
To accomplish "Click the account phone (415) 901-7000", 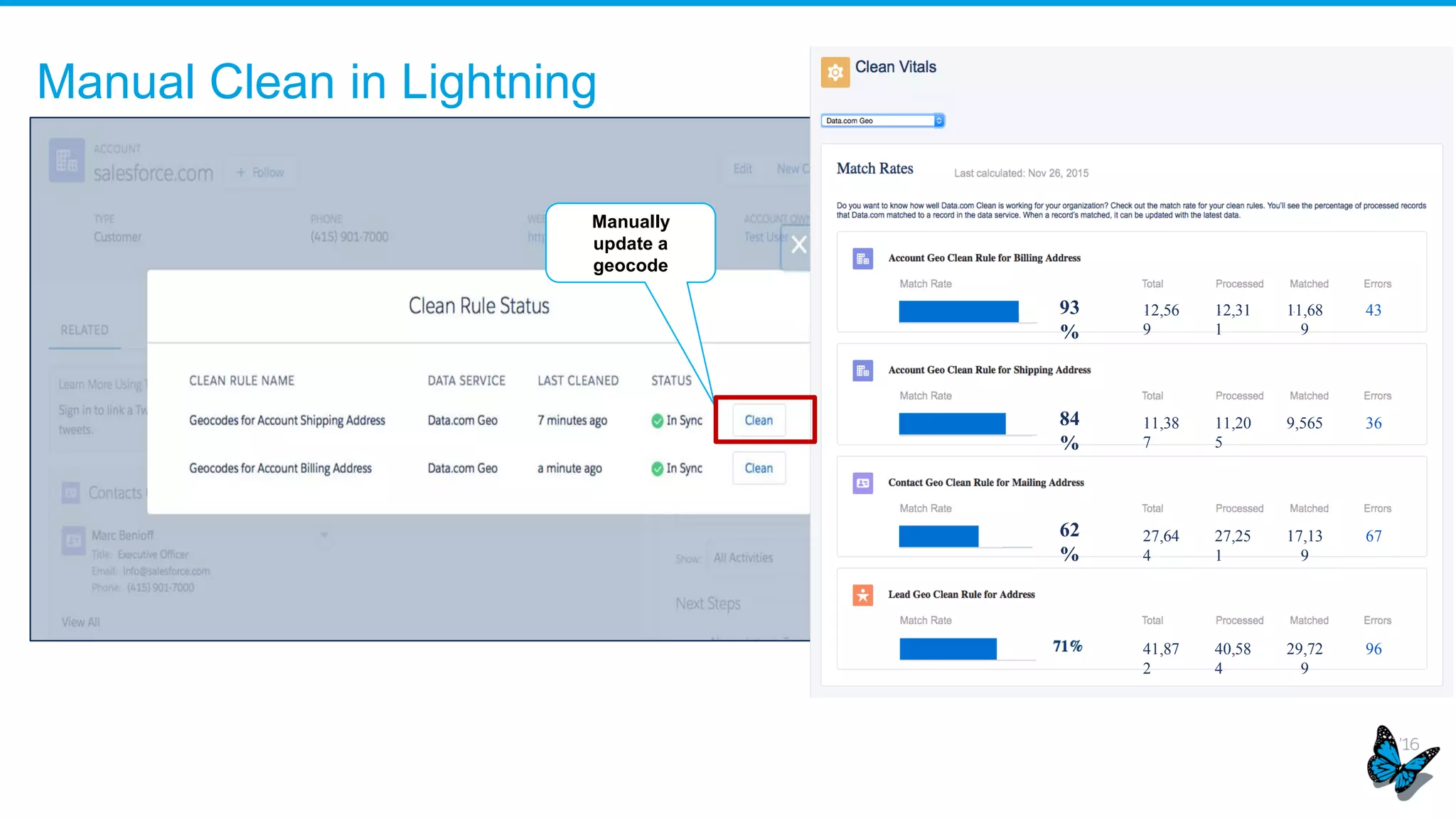I will [349, 237].
